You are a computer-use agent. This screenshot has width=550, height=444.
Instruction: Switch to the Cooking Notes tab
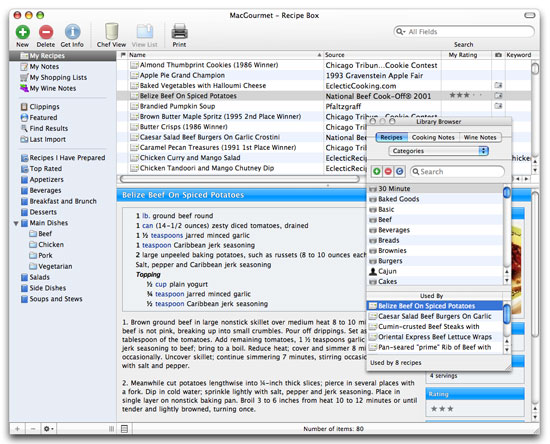[433, 137]
